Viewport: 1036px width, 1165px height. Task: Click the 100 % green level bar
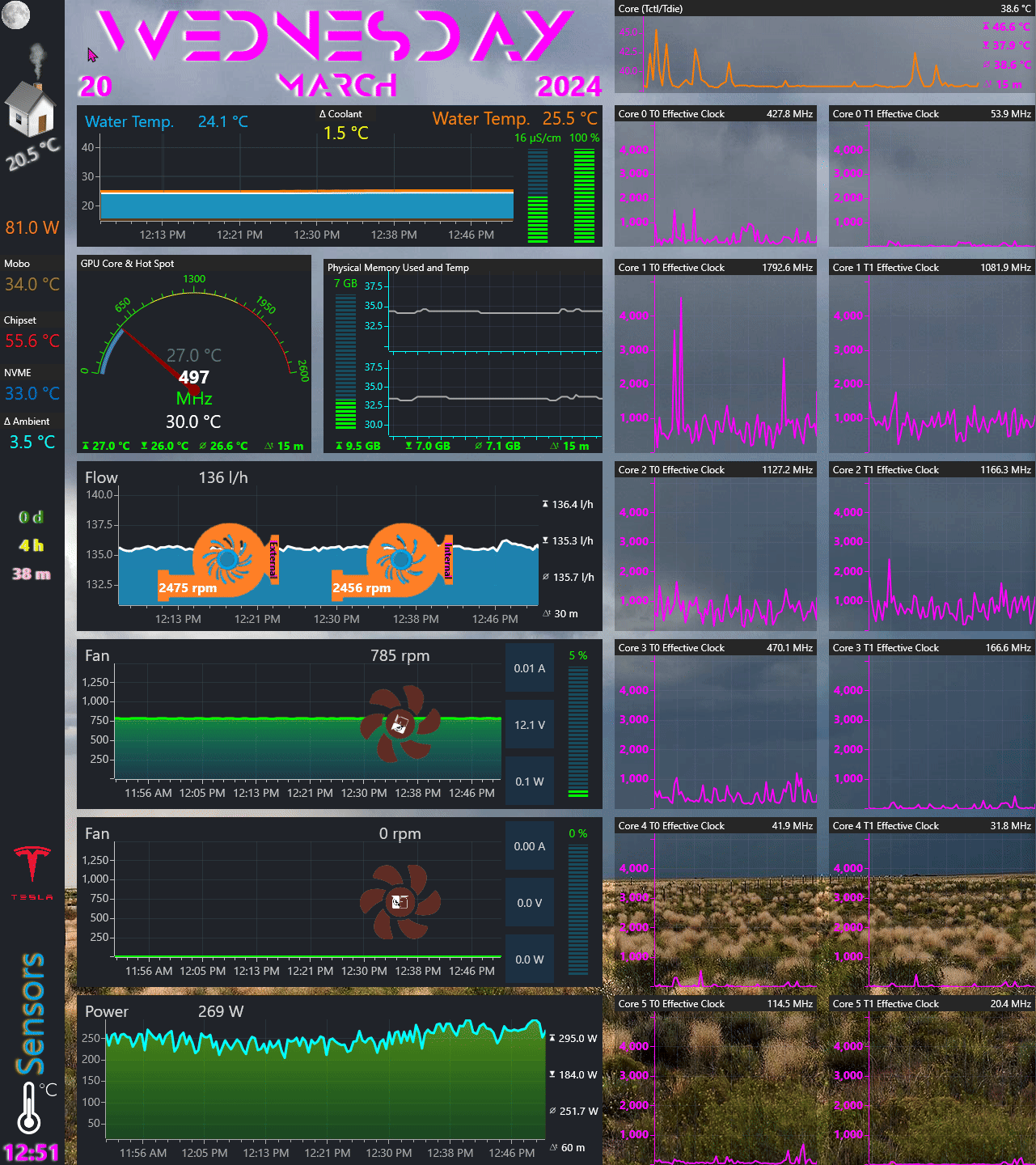click(x=584, y=196)
